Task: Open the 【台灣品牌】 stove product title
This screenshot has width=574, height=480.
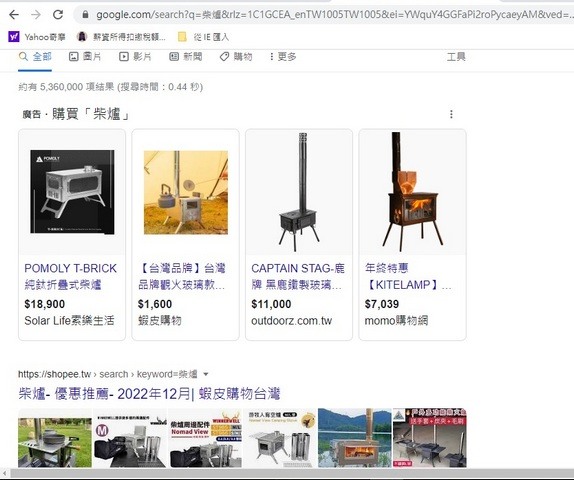Action: click(182, 276)
